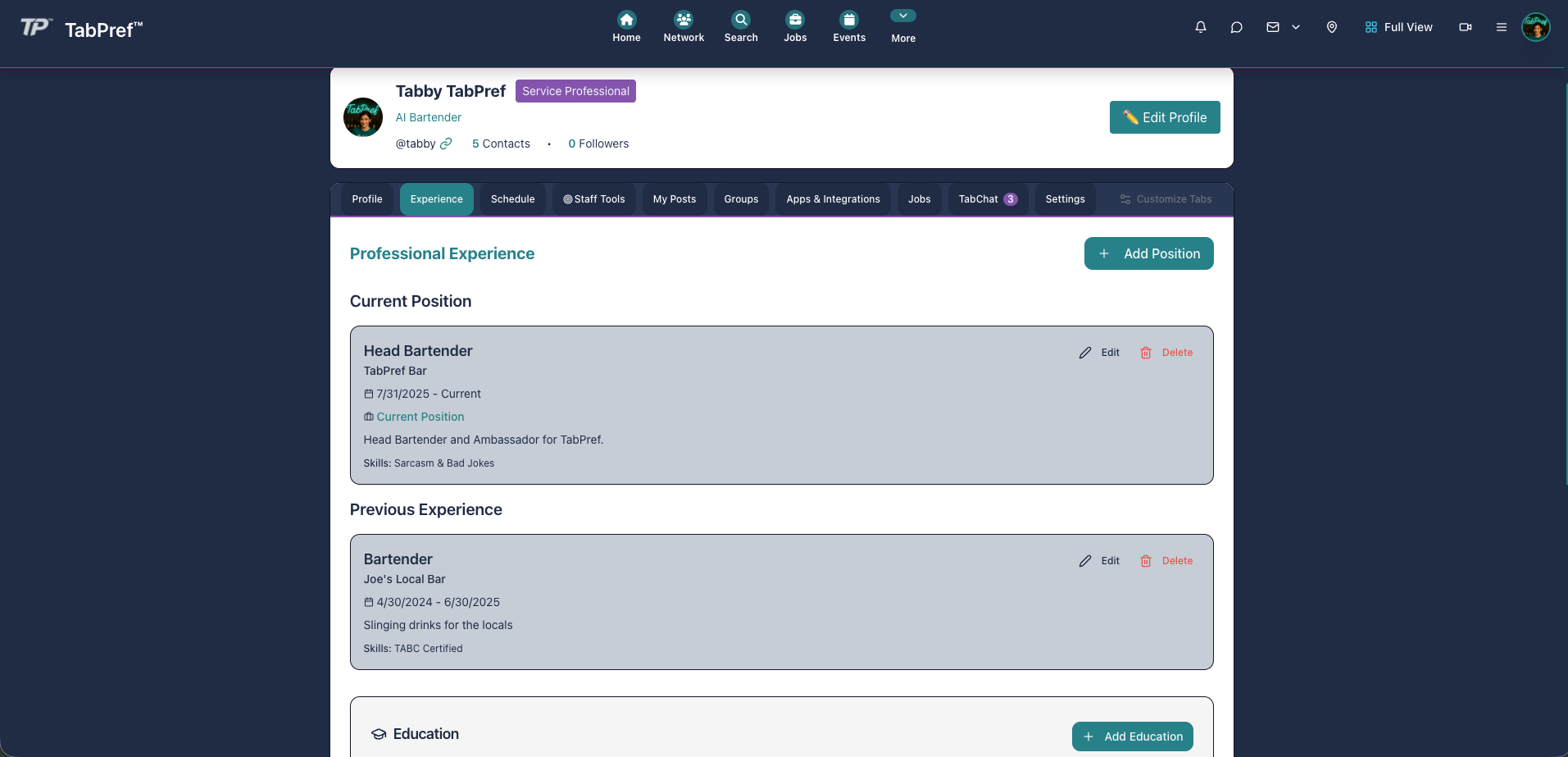Click the AI Bartender title link
The width and height of the screenshot is (1568, 757).
pyautogui.click(x=429, y=117)
